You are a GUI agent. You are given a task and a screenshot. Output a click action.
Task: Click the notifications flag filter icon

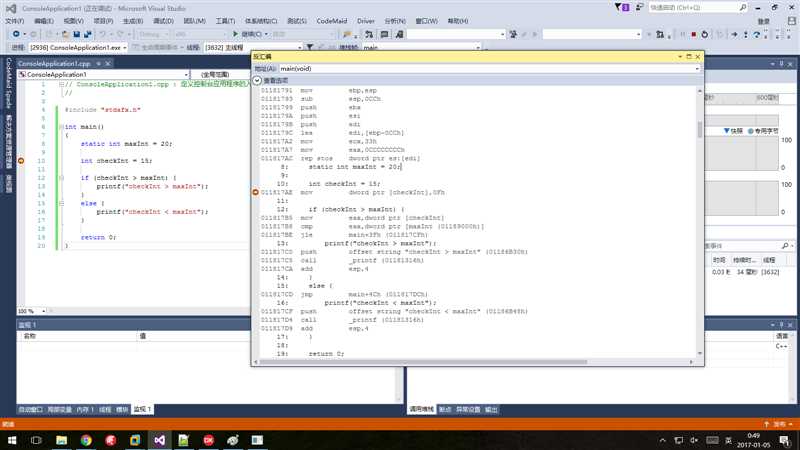pyautogui.click(x=621, y=7)
